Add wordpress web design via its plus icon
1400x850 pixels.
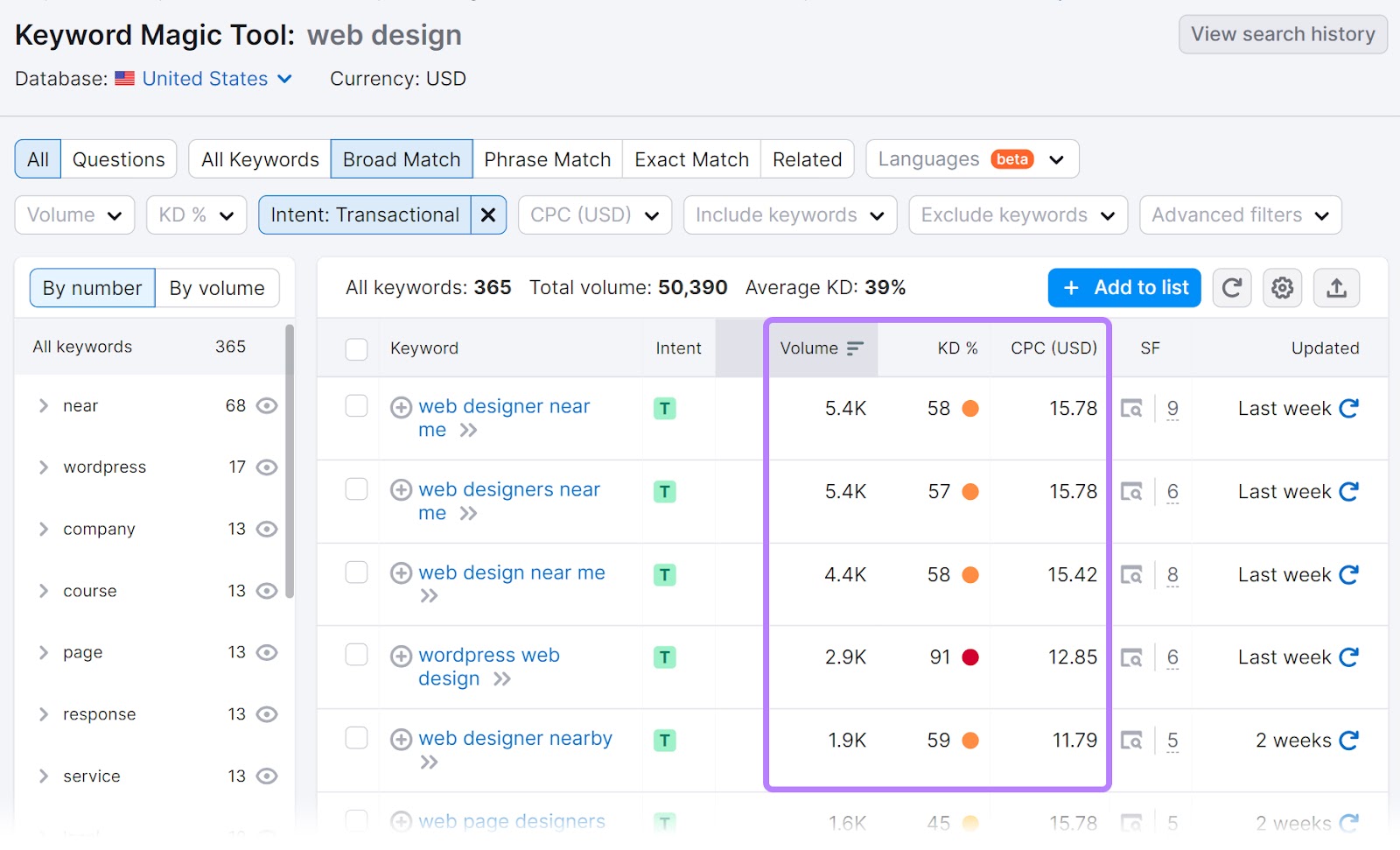point(401,655)
